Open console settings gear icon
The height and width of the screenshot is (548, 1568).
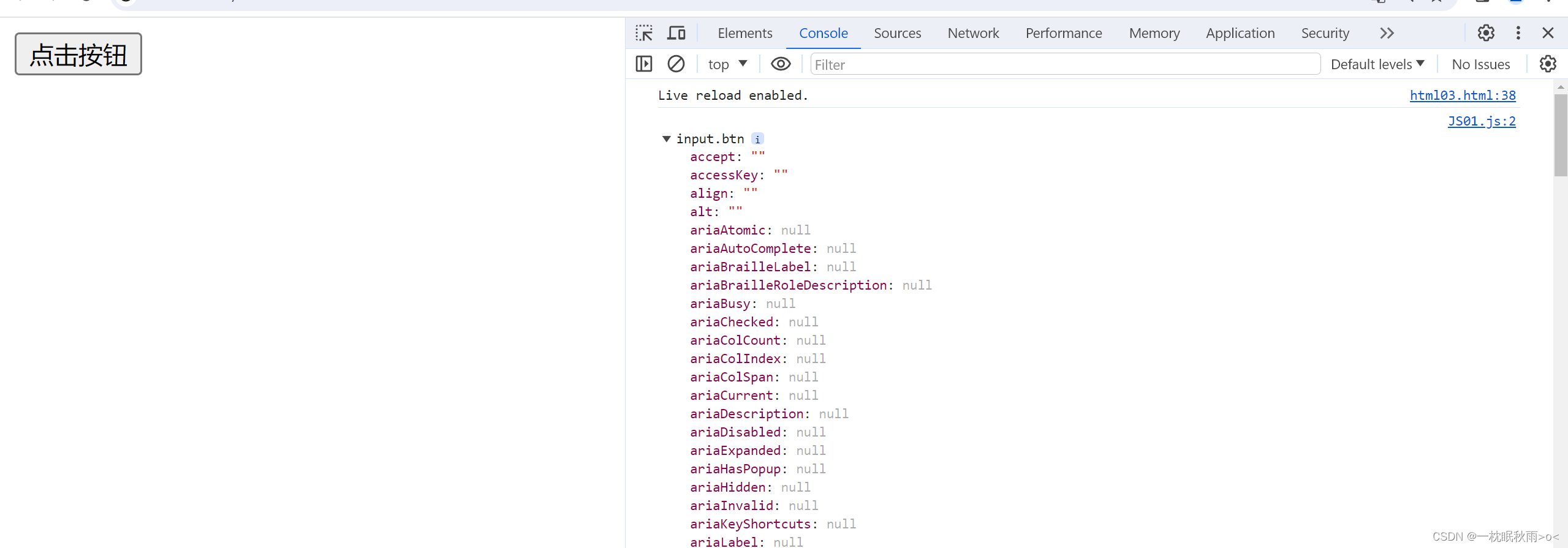tap(1548, 64)
